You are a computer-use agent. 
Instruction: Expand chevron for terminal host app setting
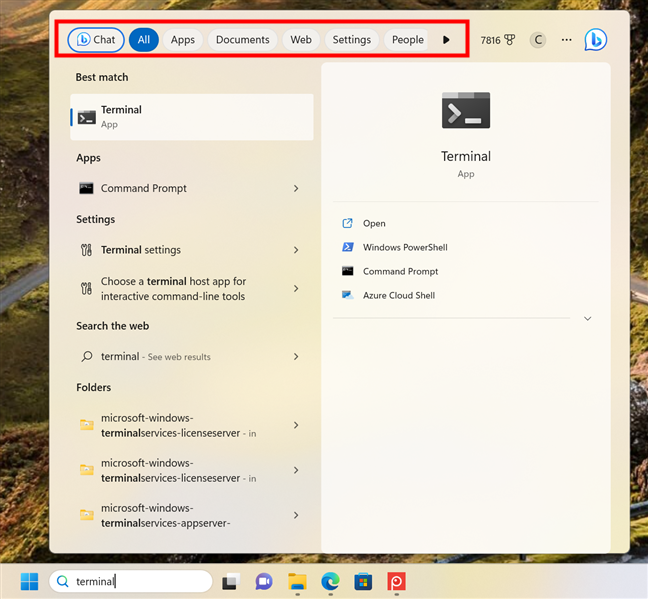coord(296,289)
